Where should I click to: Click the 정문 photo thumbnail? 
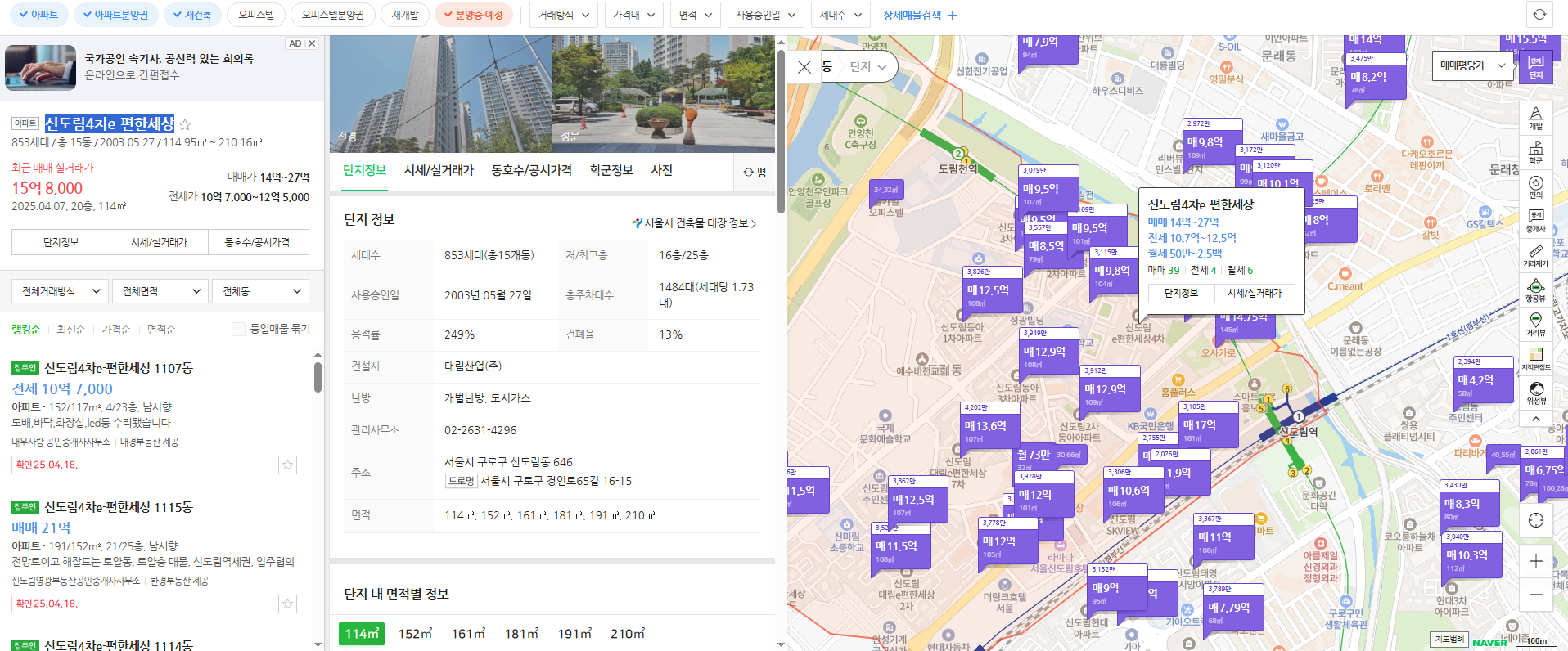pyautogui.click(x=664, y=93)
